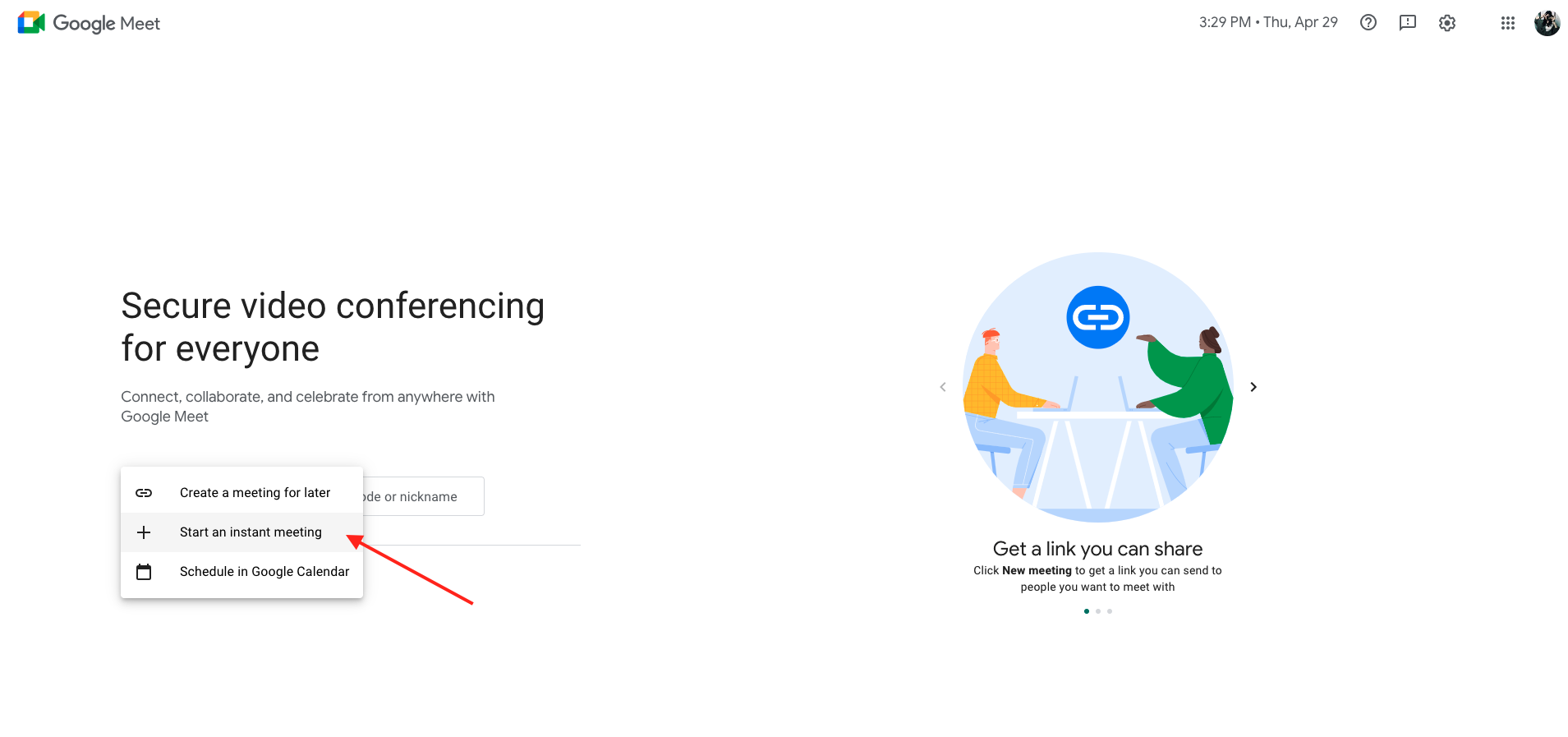Image resolution: width=1568 pixels, height=737 pixels.
Task: Click the Google Meet title text
Action: (x=107, y=23)
